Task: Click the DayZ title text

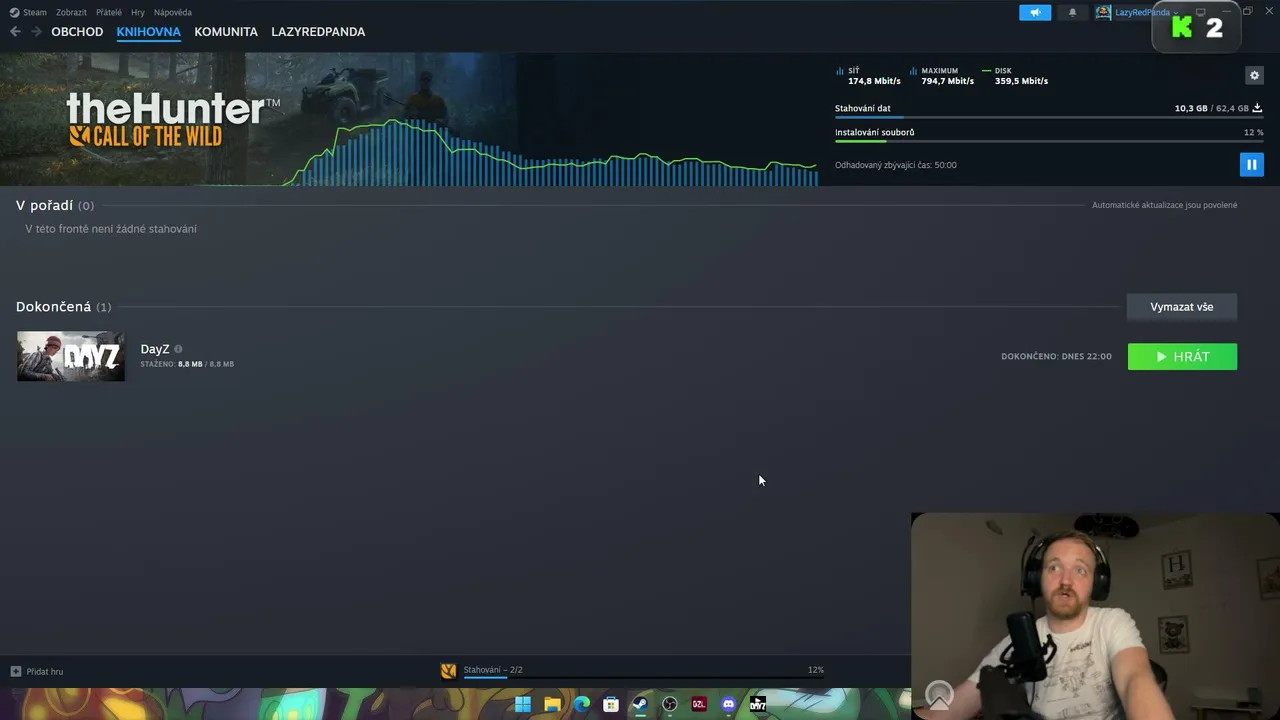Action: tap(155, 349)
